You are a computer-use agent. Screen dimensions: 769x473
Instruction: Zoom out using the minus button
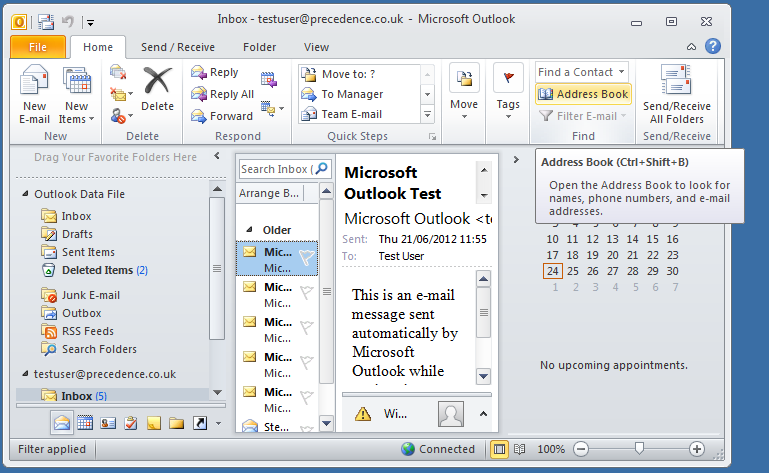click(x=581, y=449)
